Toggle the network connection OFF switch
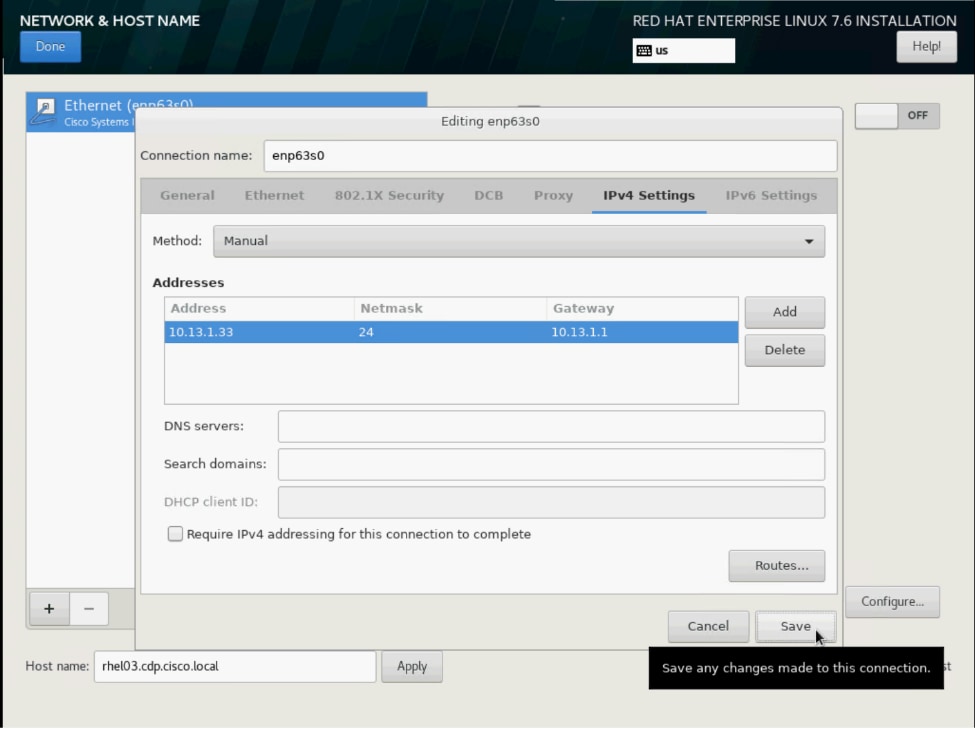 [897, 115]
